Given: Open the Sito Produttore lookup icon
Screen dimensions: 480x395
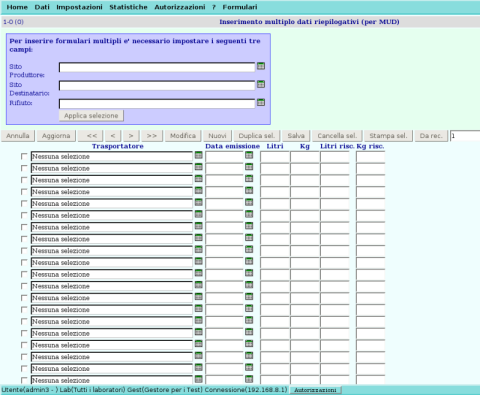Looking at the screenshot, I should click(261, 66).
